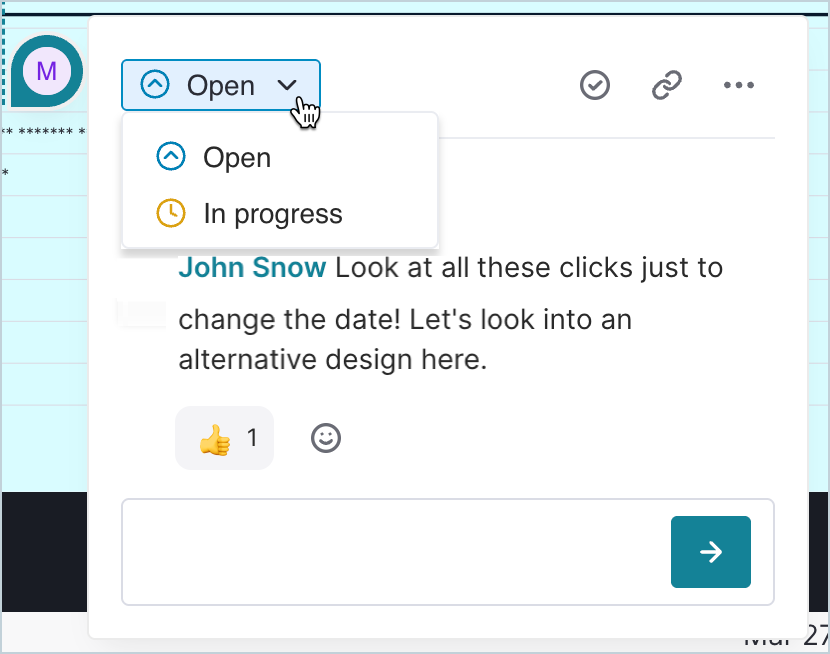Image resolution: width=830 pixels, height=654 pixels.
Task: Open the John Snow mention link
Action: pos(252,267)
